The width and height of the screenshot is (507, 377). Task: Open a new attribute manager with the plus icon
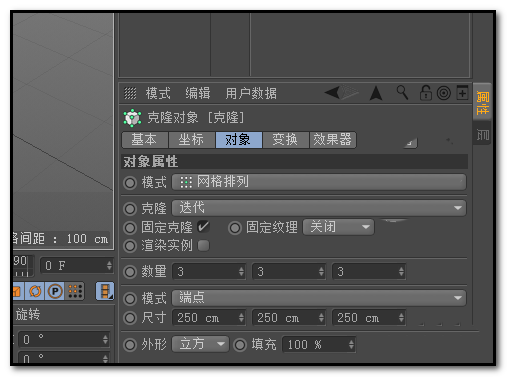click(x=462, y=93)
